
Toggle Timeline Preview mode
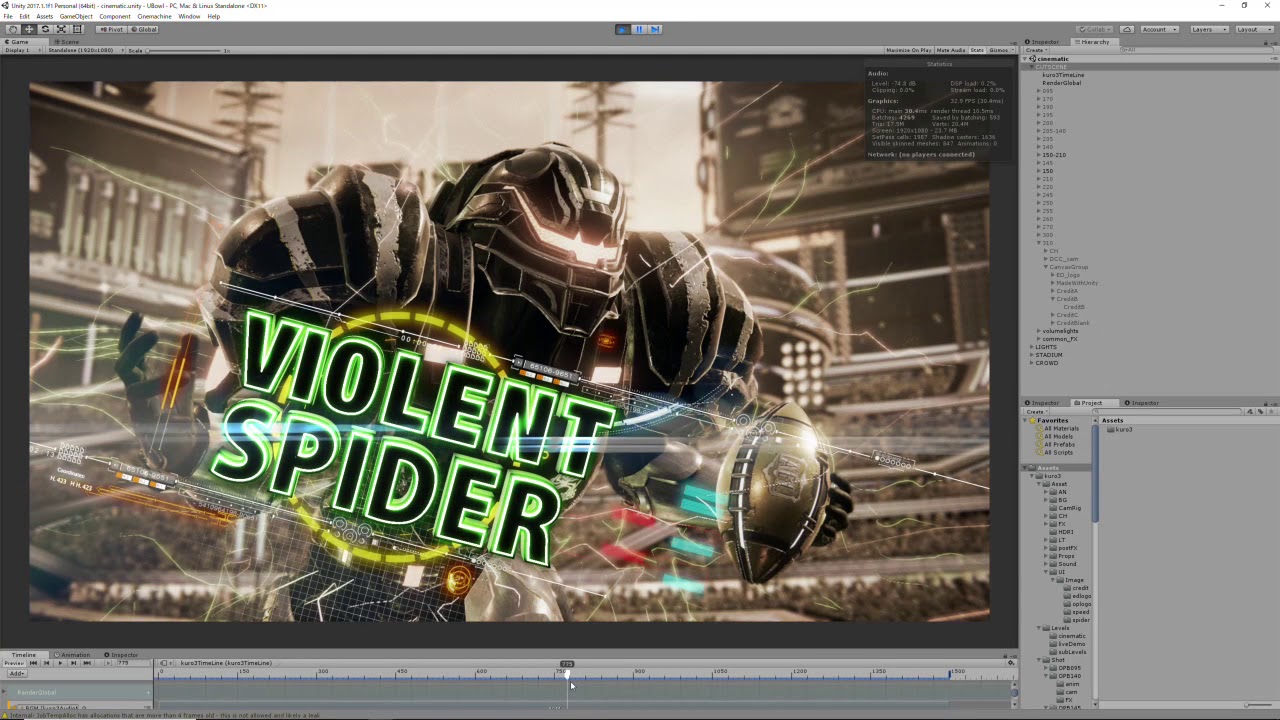point(13,663)
